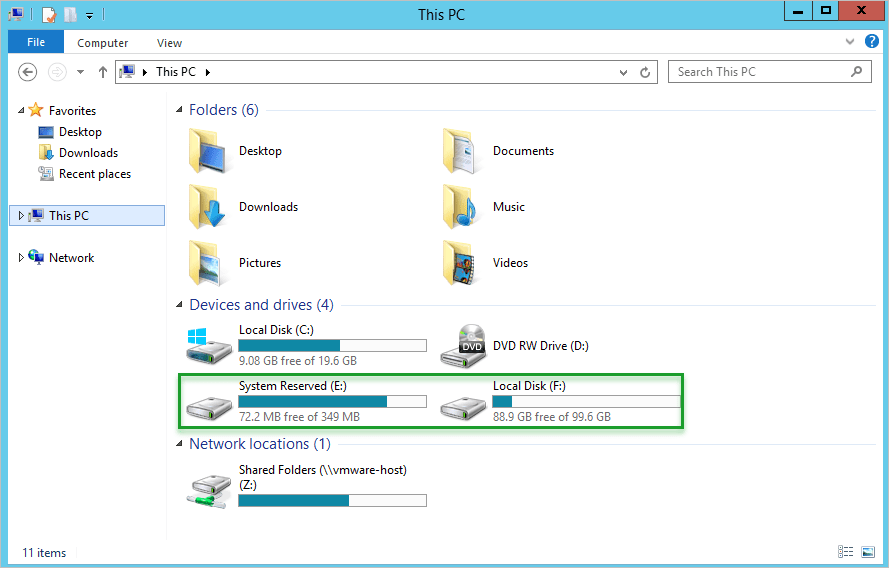Open the Music folder

point(460,207)
